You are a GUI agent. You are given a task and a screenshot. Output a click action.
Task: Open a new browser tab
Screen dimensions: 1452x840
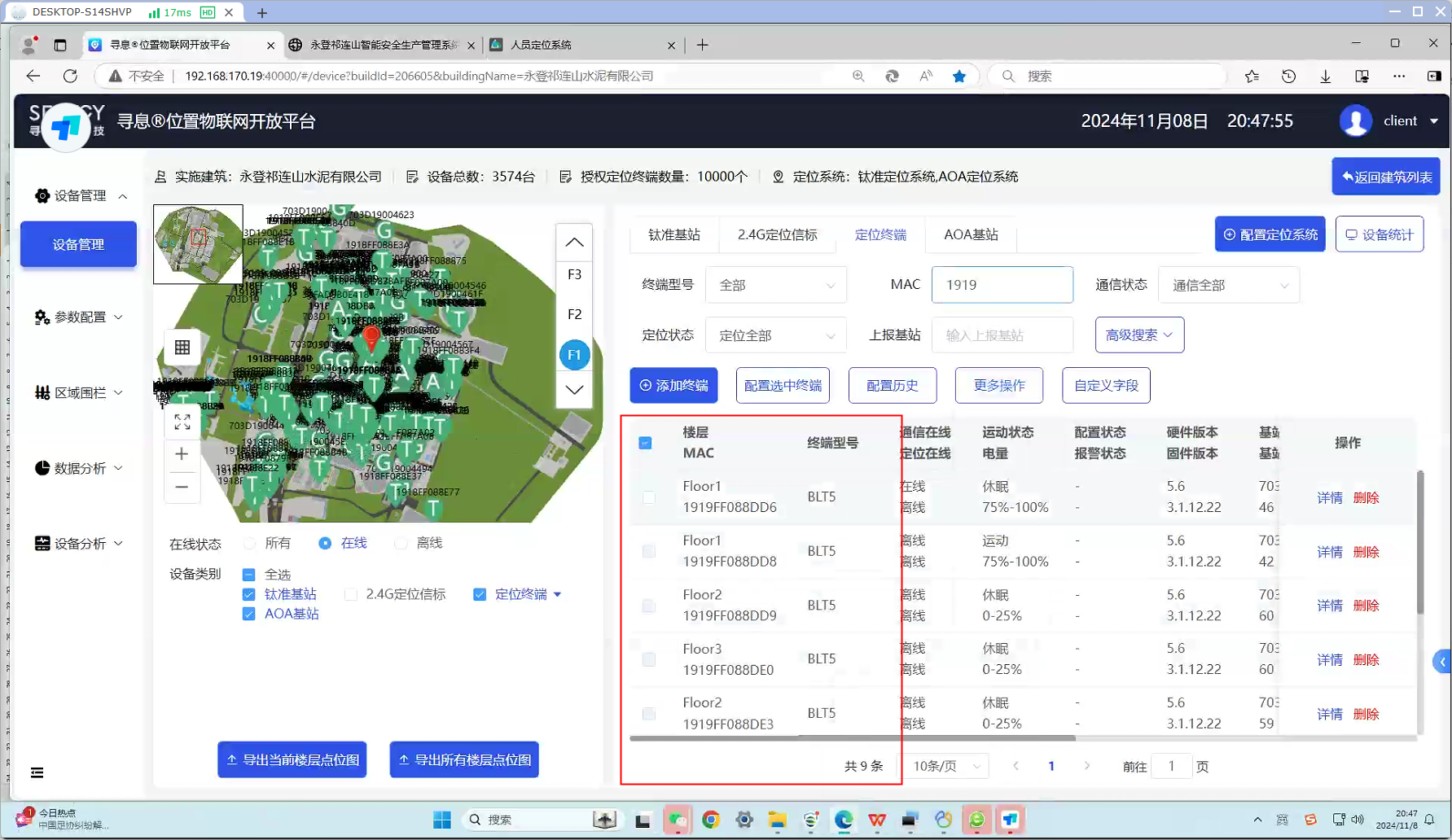pos(703,45)
